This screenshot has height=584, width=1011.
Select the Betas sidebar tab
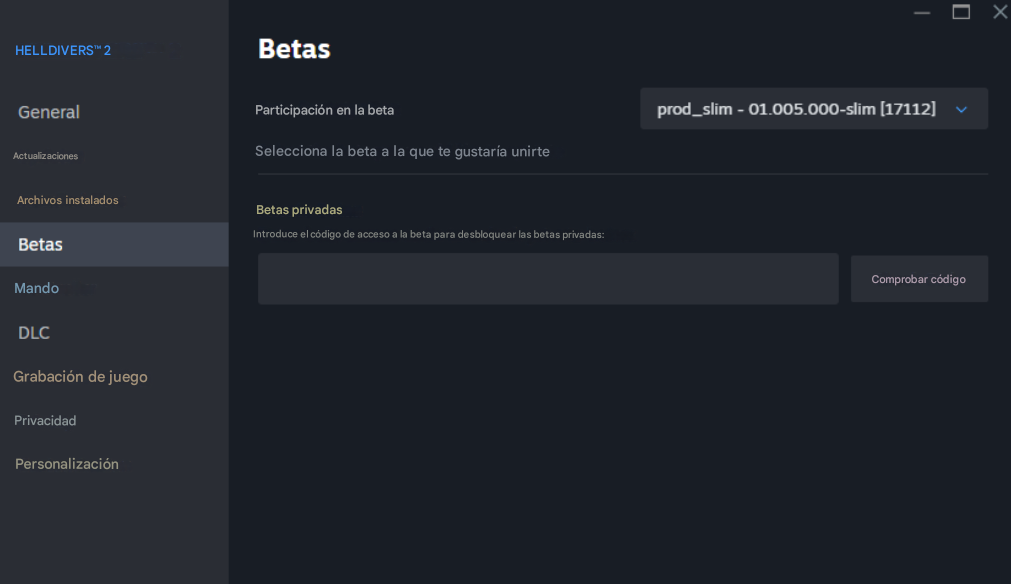point(41,244)
